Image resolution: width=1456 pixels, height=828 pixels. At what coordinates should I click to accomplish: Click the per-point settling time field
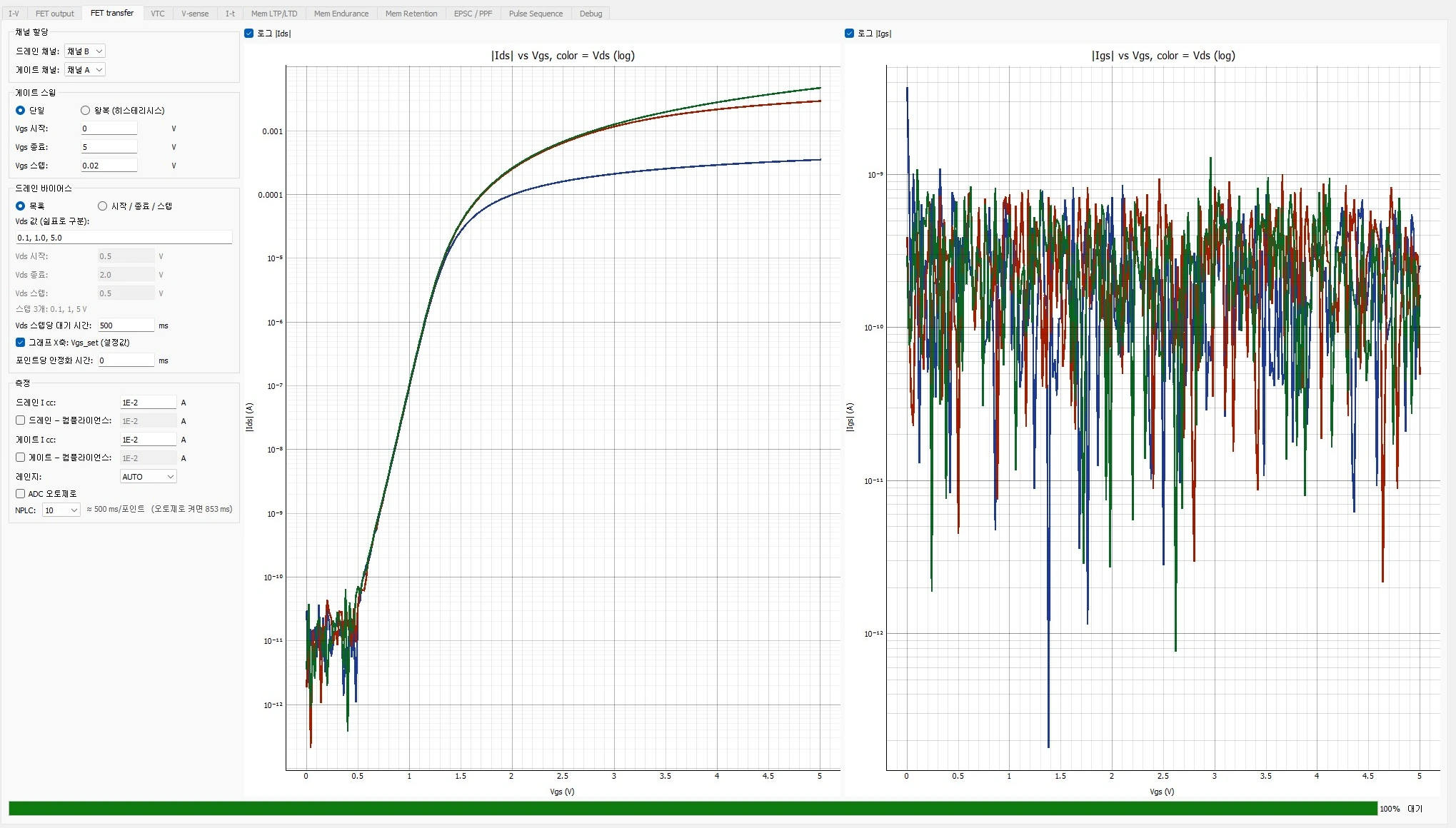coord(126,360)
